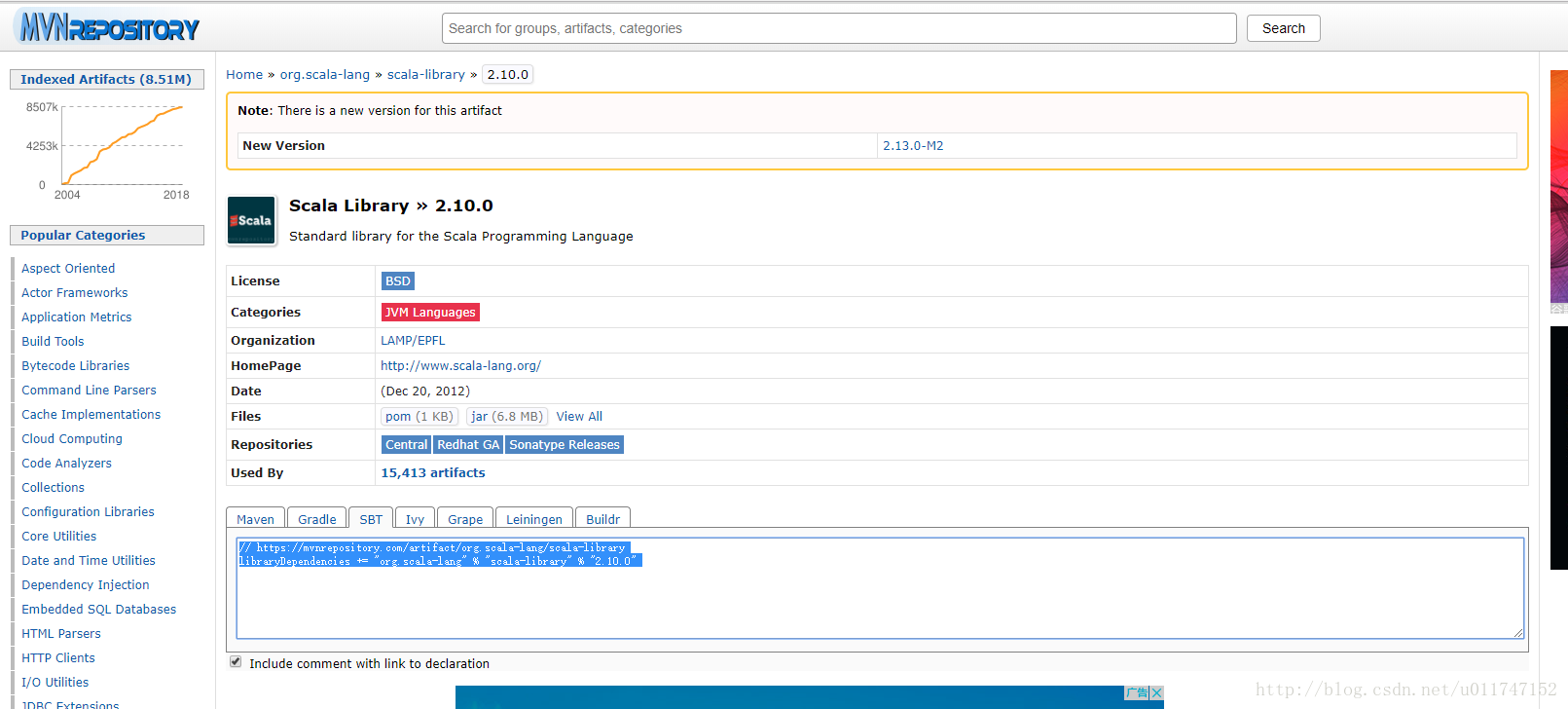Viewport: 1568px width, 709px height.
Task: Click the Popular Categories heading
Action: click(107, 235)
